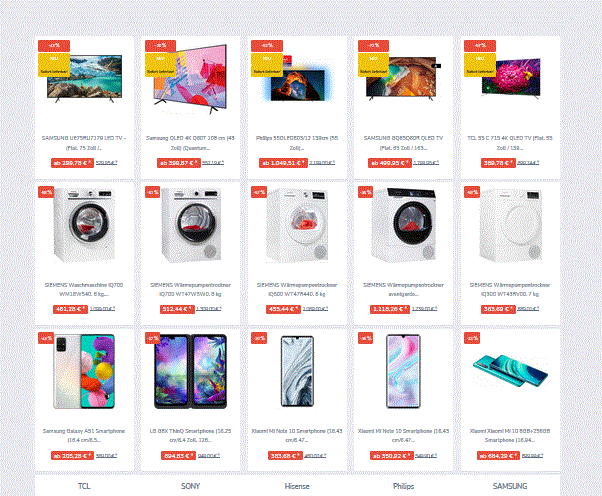
Task: Open the Samsung Galaxy A51 Smartphone image
Action: pyautogui.click(x=84, y=371)
